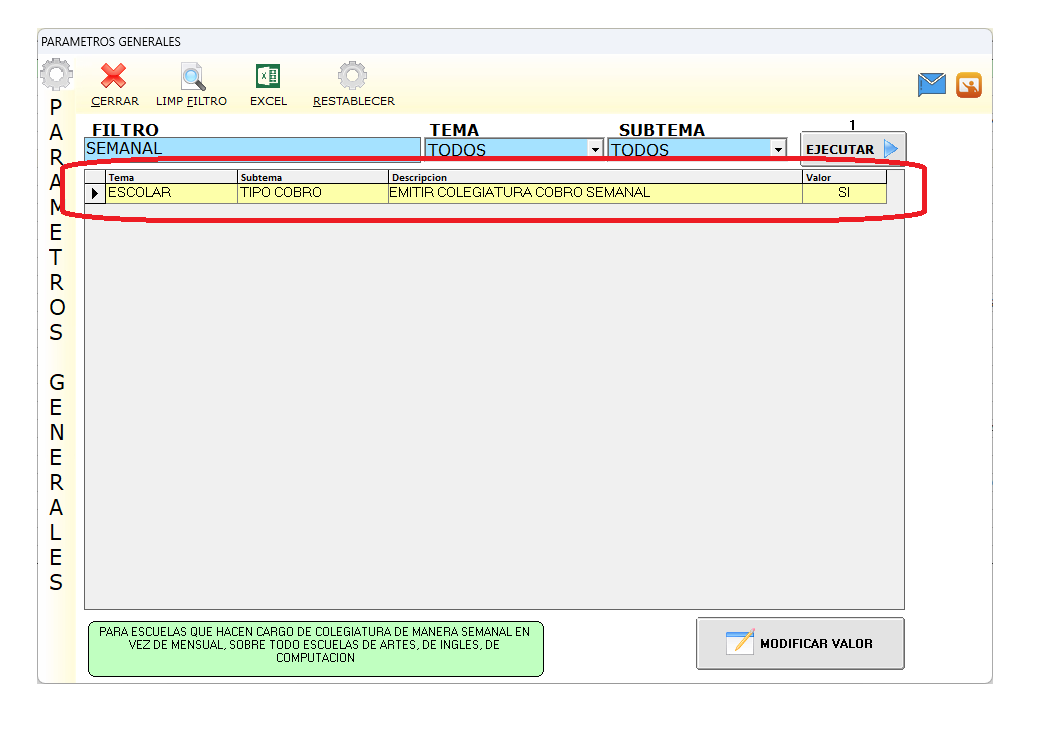Sort by the Tema column header
The height and width of the screenshot is (750, 1063).
click(171, 177)
